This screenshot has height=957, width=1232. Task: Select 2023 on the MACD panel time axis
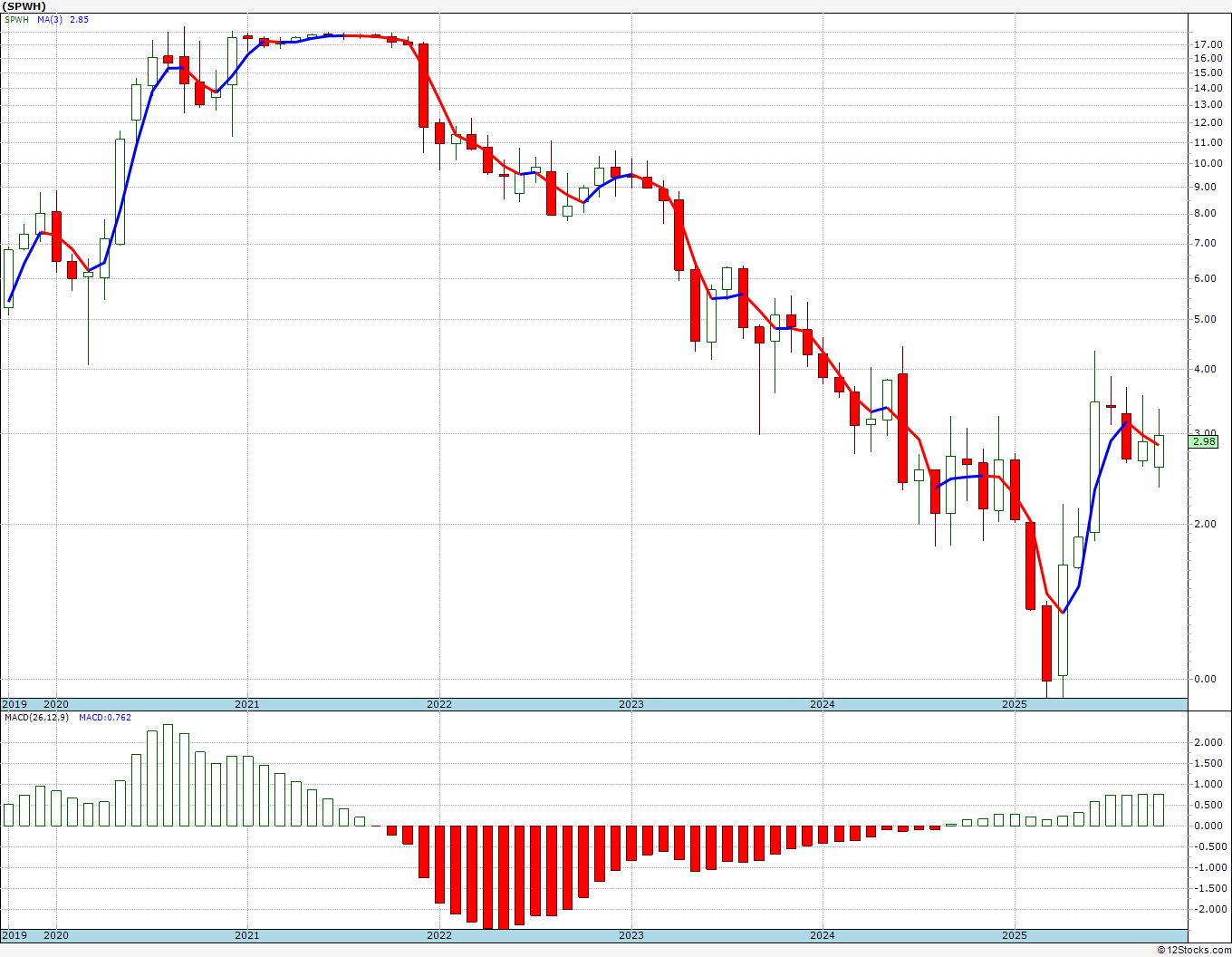[x=631, y=935]
